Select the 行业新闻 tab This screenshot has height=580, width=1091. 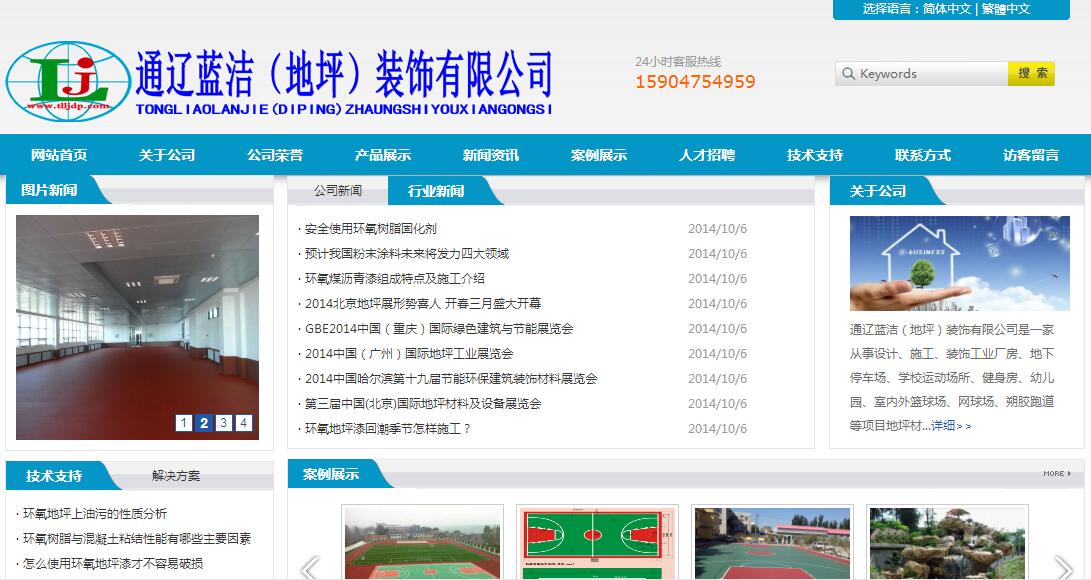pos(435,191)
